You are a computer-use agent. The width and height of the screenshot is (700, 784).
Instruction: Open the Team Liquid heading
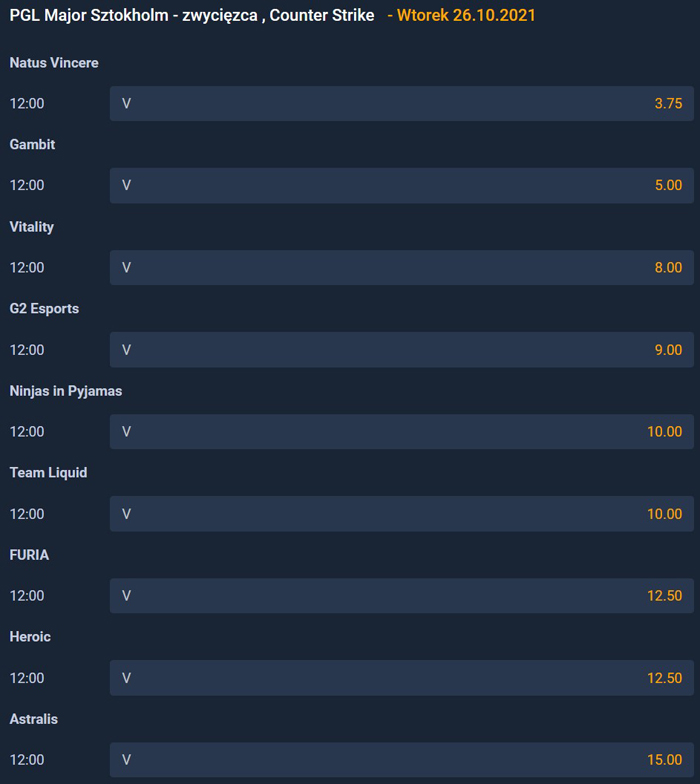[x=48, y=473]
